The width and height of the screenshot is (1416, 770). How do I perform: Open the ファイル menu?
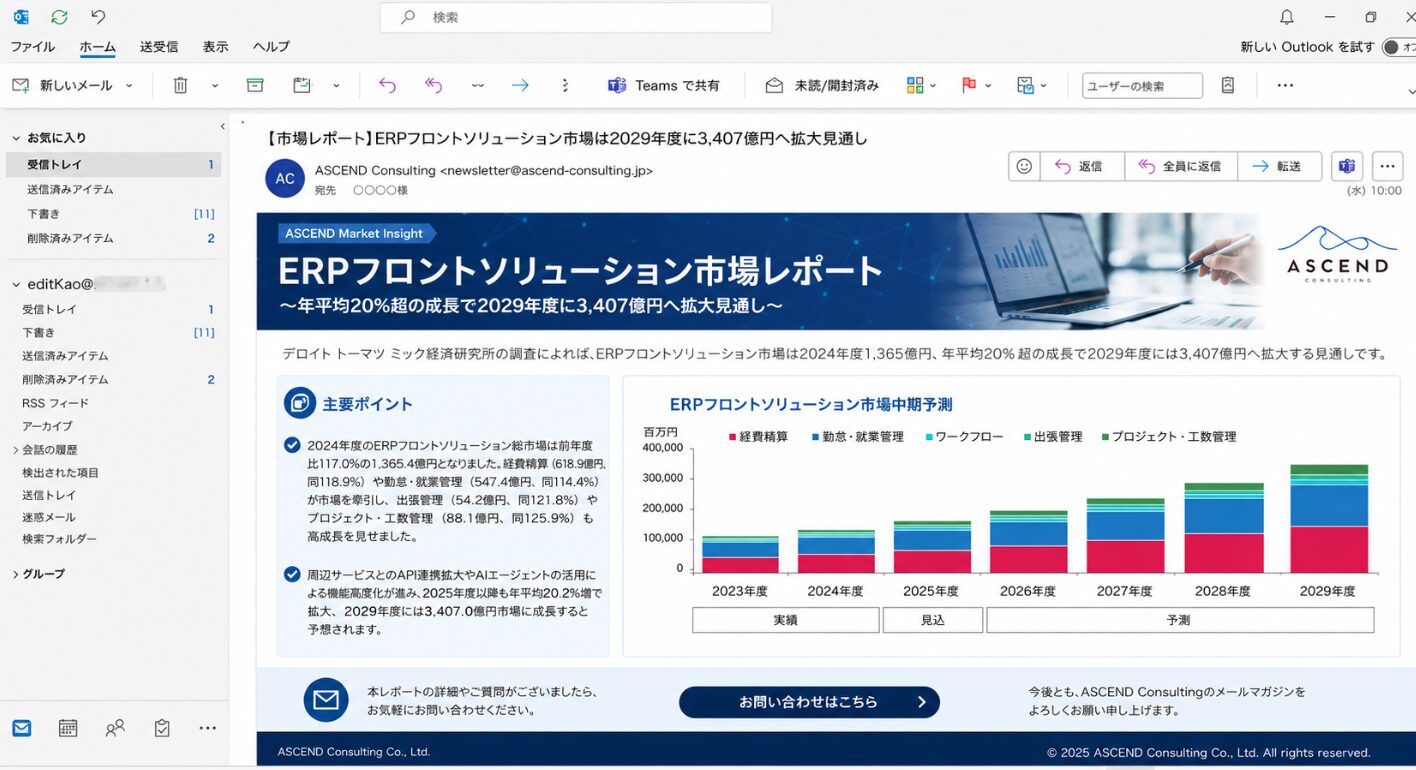pos(33,47)
